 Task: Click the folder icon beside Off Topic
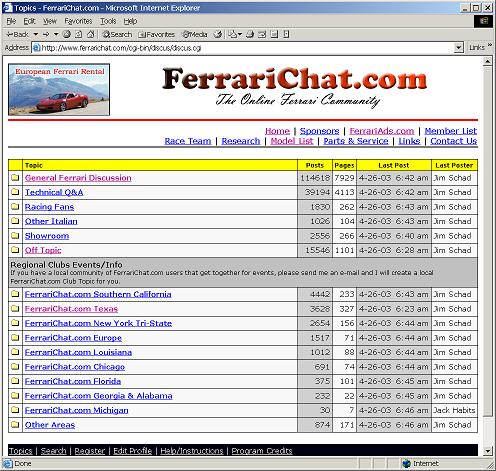coord(15,250)
